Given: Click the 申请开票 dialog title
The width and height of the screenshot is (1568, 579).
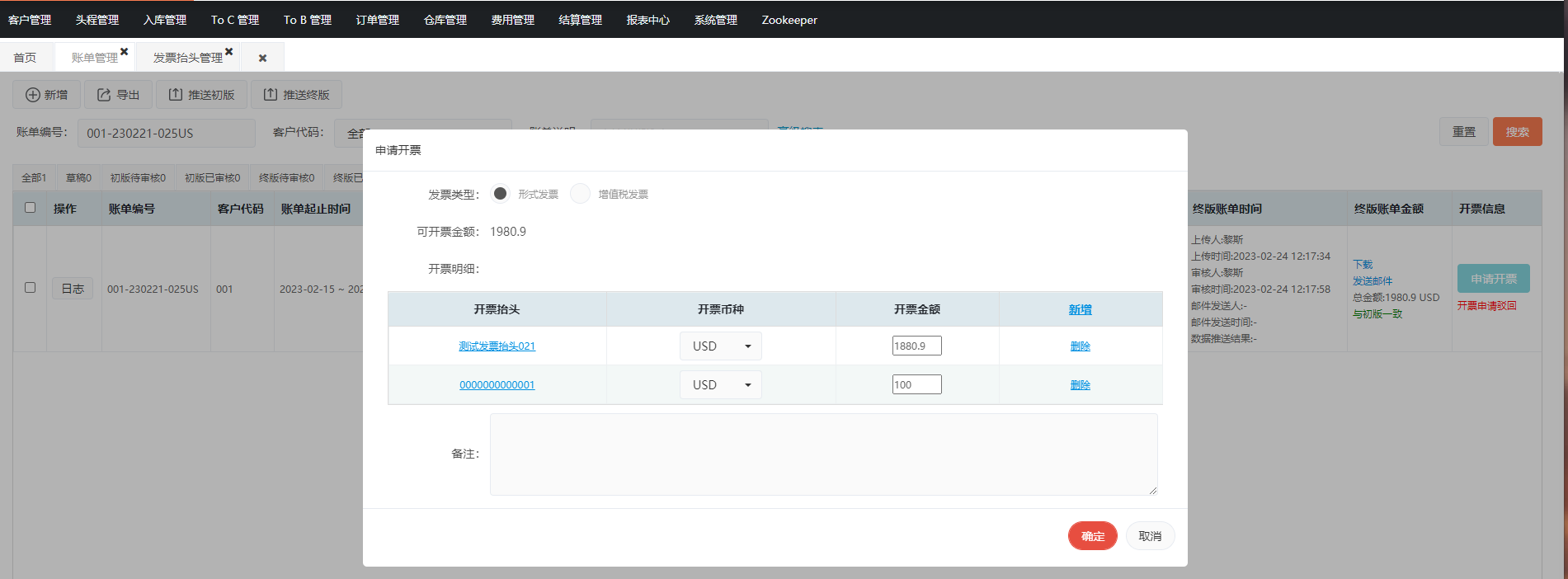Looking at the screenshot, I should pos(398,150).
